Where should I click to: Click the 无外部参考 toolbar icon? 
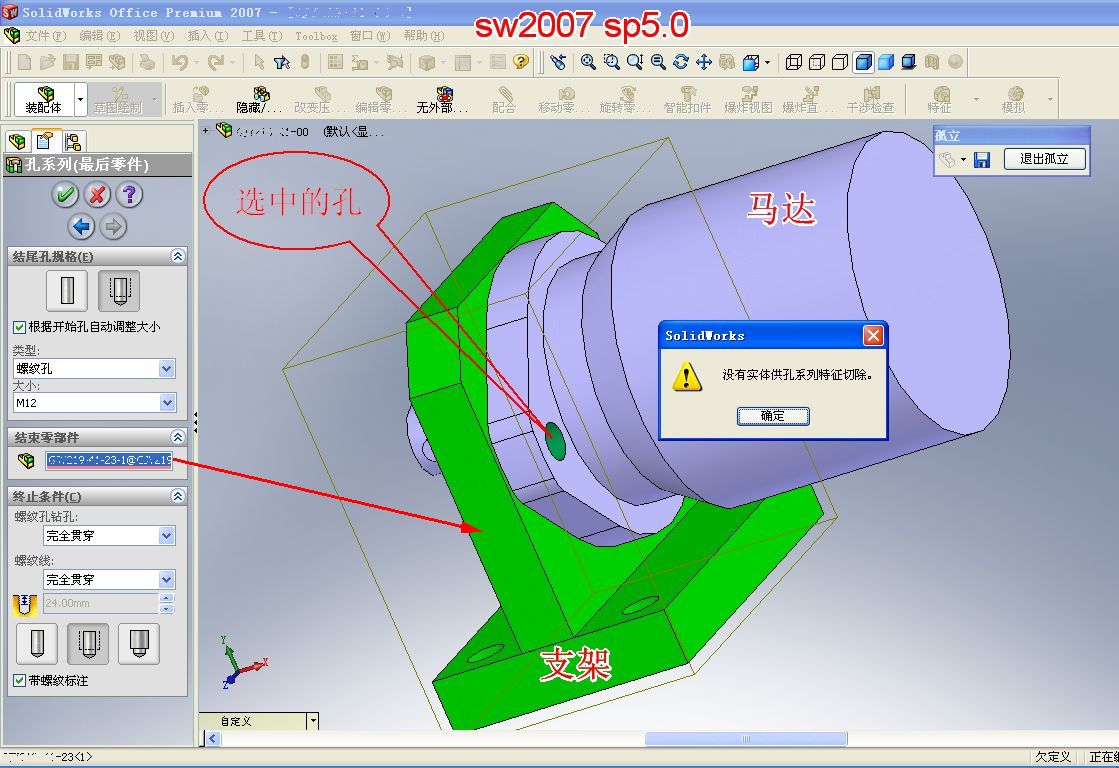point(442,99)
